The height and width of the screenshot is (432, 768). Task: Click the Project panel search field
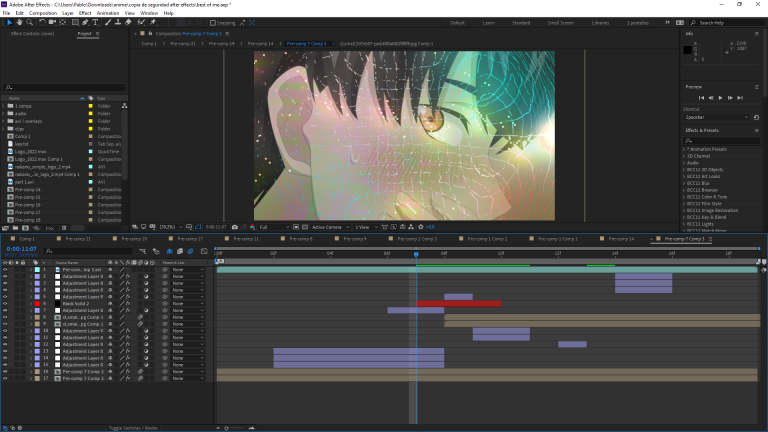pyautogui.click(x=64, y=87)
